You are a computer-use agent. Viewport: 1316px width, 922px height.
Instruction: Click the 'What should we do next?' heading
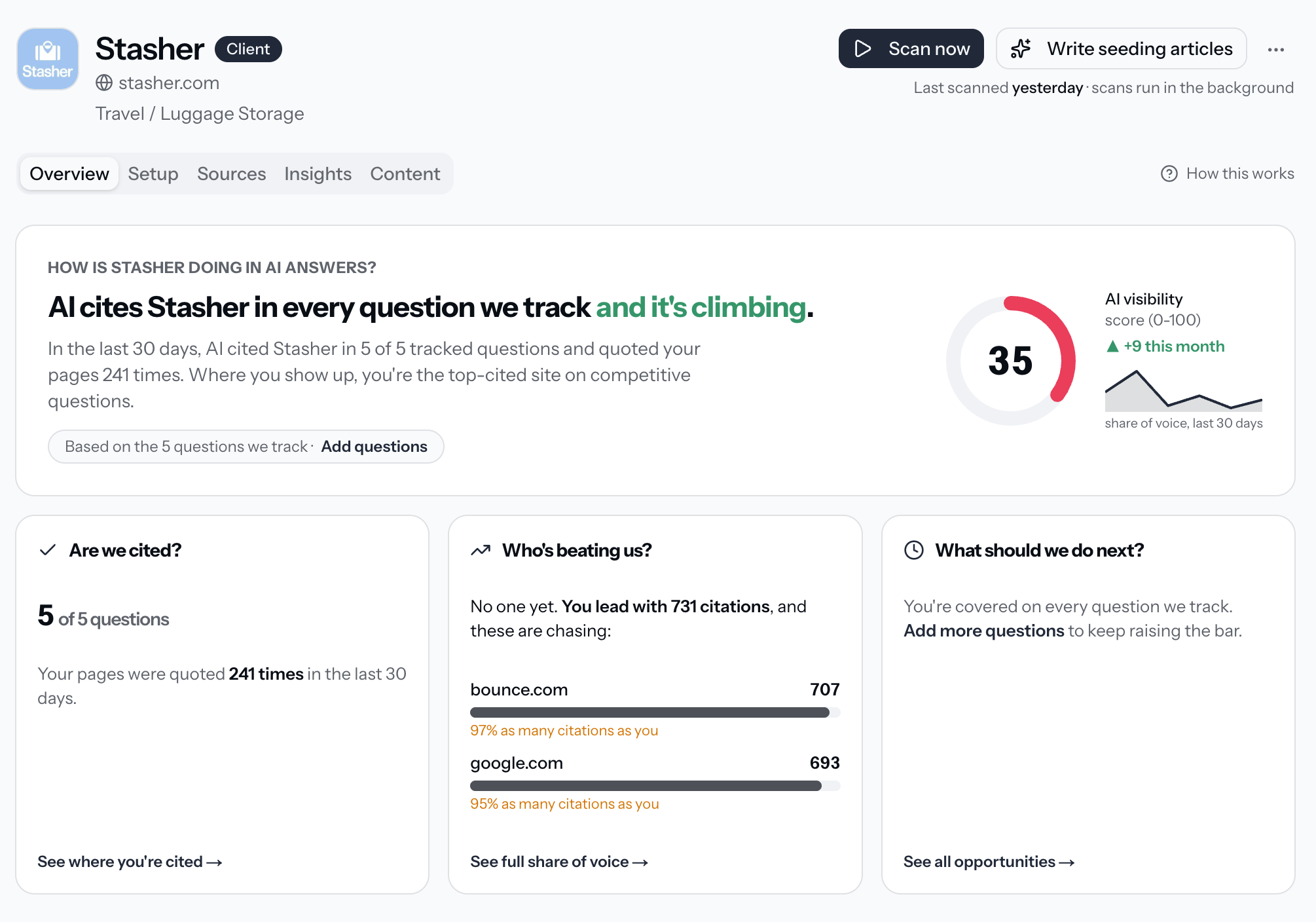pyautogui.click(x=1040, y=550)
